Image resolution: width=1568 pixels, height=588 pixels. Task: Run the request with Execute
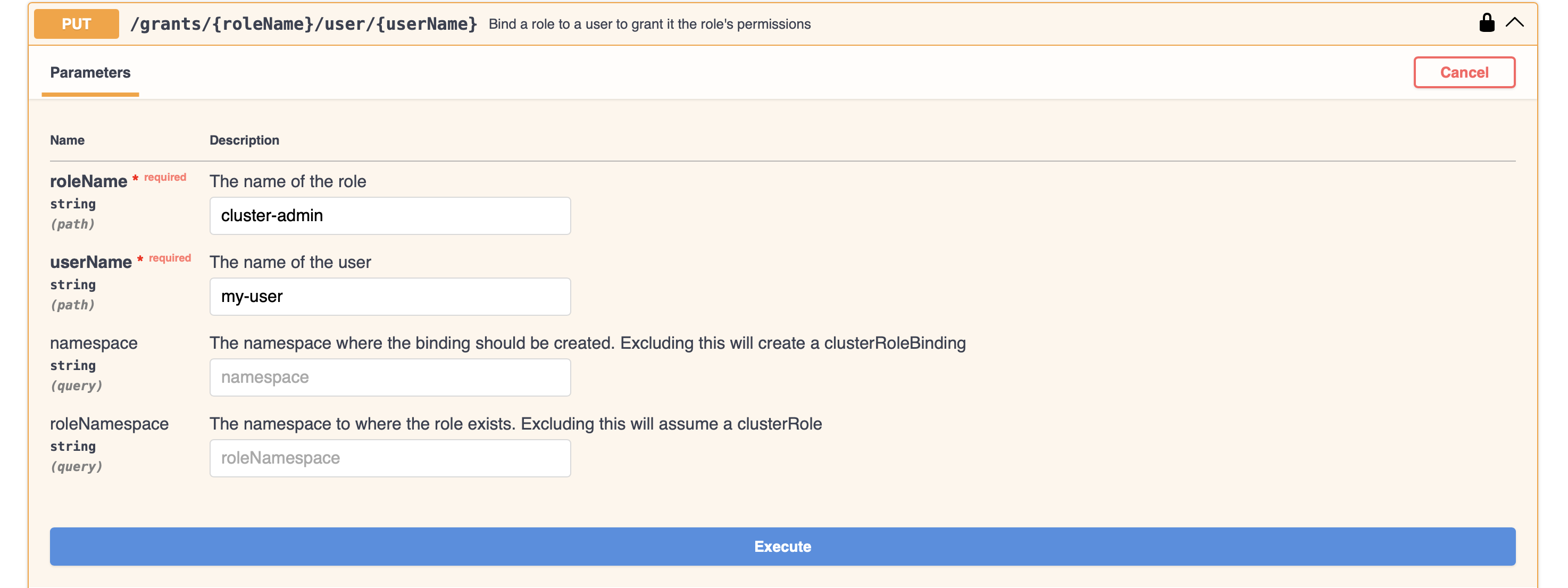782,546
